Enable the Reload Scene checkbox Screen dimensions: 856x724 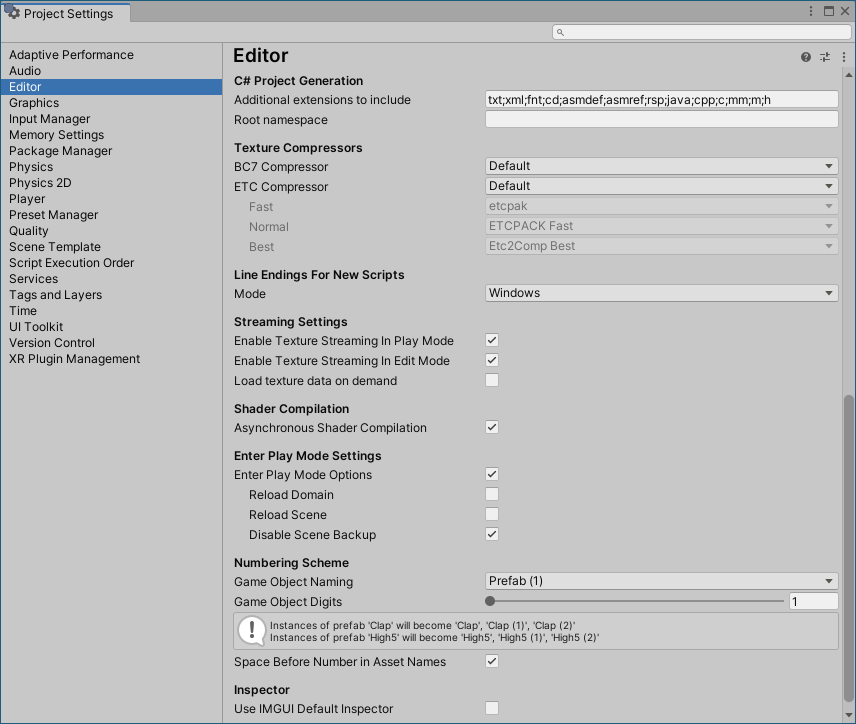click(x=492, y=514)
